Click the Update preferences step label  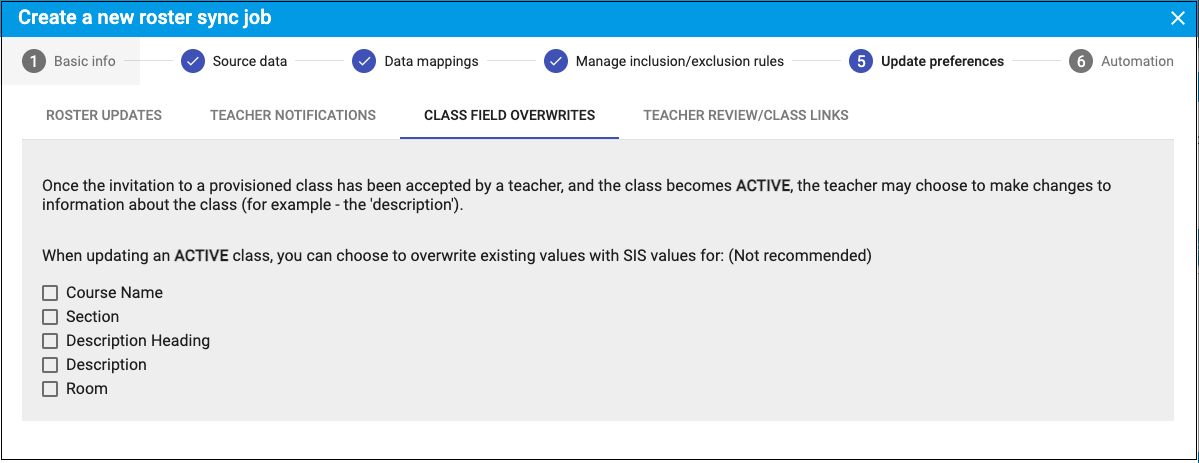pos(942,61)
